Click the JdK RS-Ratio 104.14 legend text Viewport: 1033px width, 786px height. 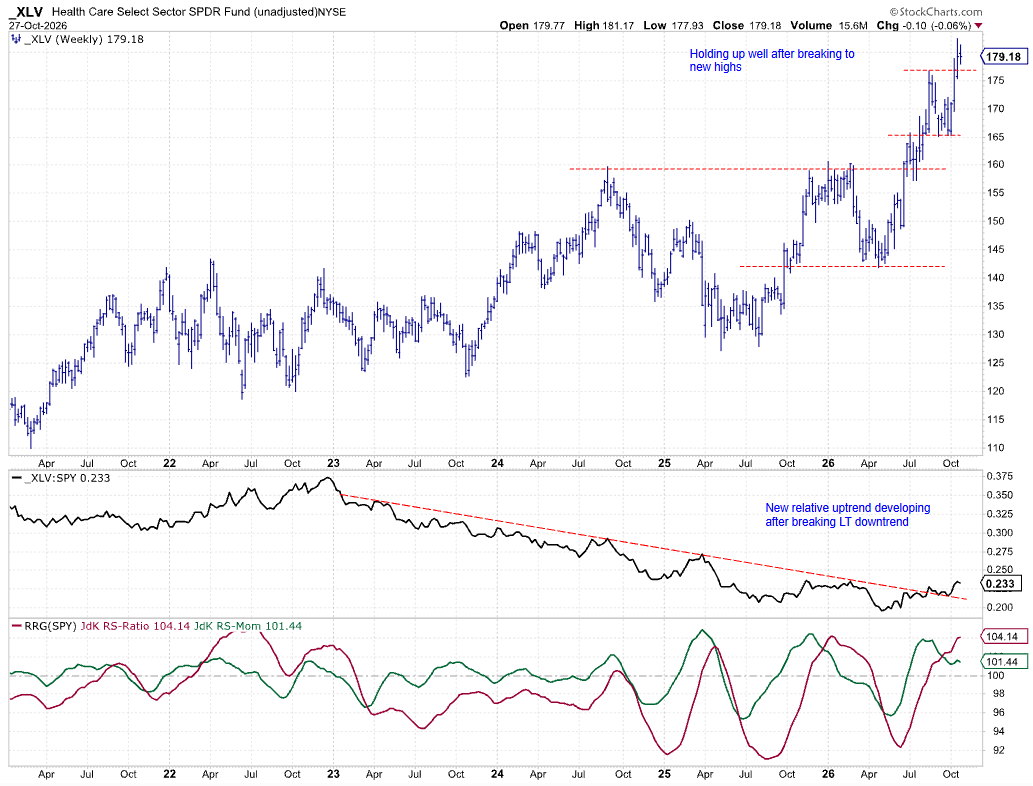click(135, 626)
